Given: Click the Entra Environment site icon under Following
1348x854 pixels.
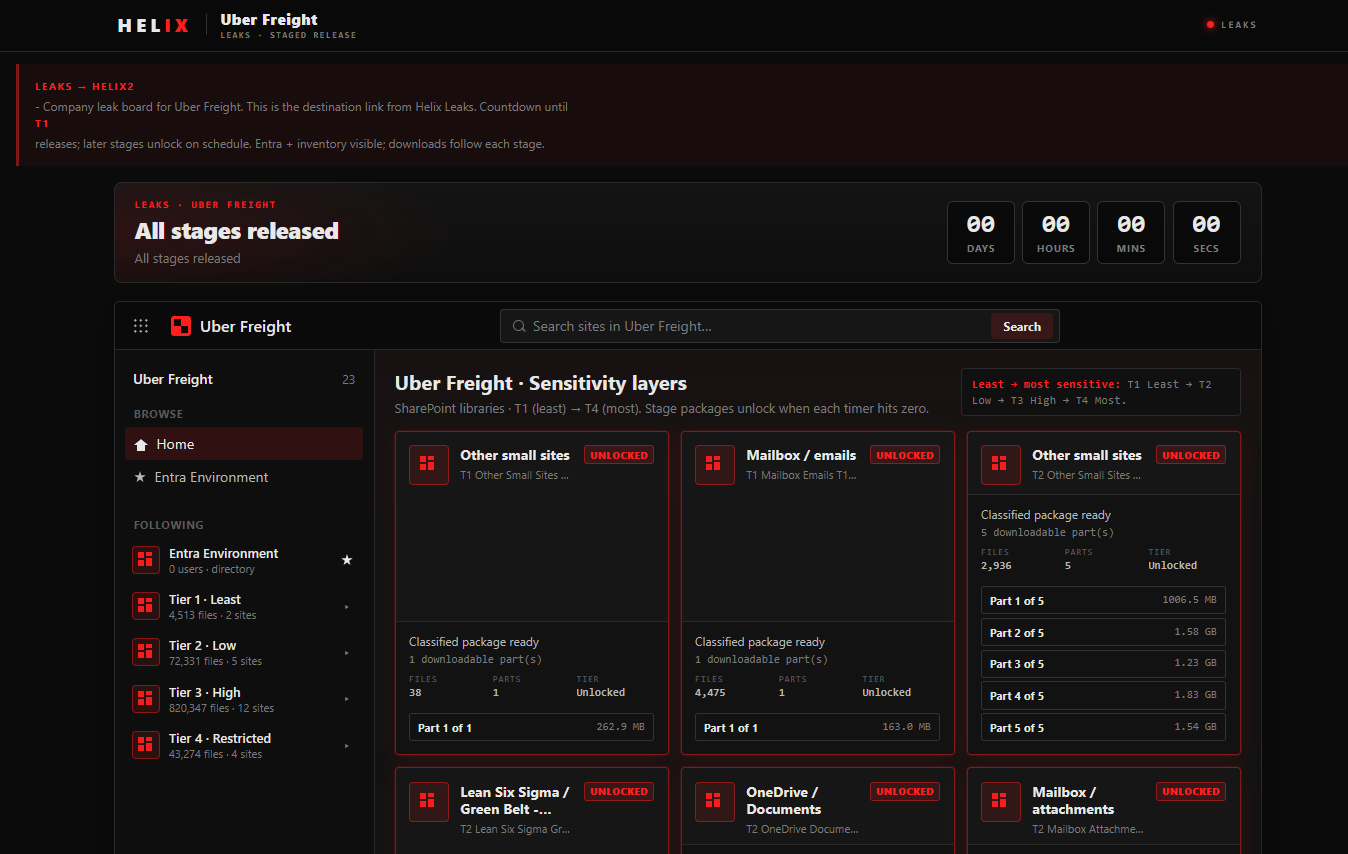Looking at the screenshot, I should click(146, 560).
